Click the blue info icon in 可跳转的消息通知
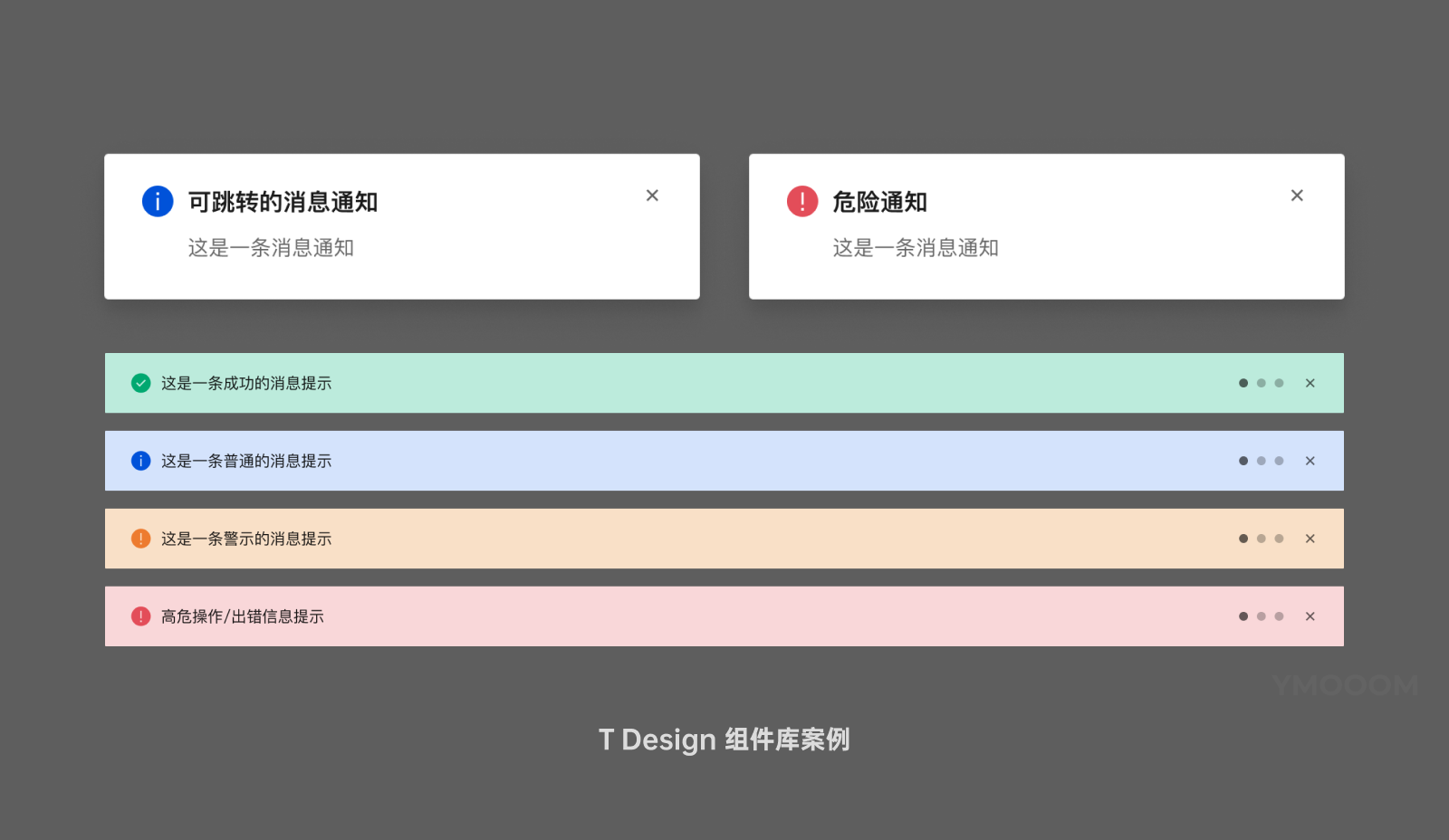Image resolution: width=1449 pixels, height=840 pixels. 157,201
